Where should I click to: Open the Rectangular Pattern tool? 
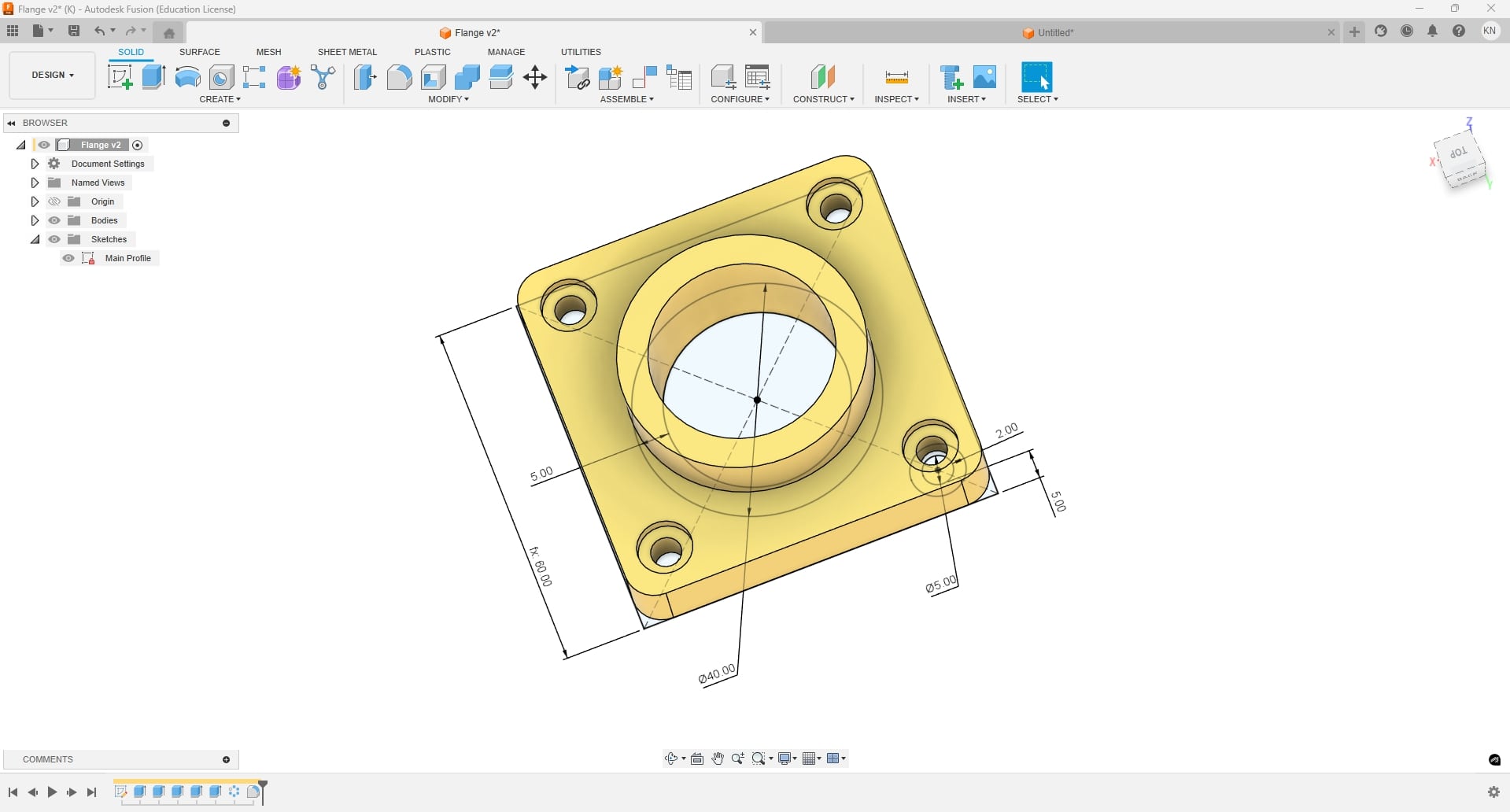[x=254, y=77]
